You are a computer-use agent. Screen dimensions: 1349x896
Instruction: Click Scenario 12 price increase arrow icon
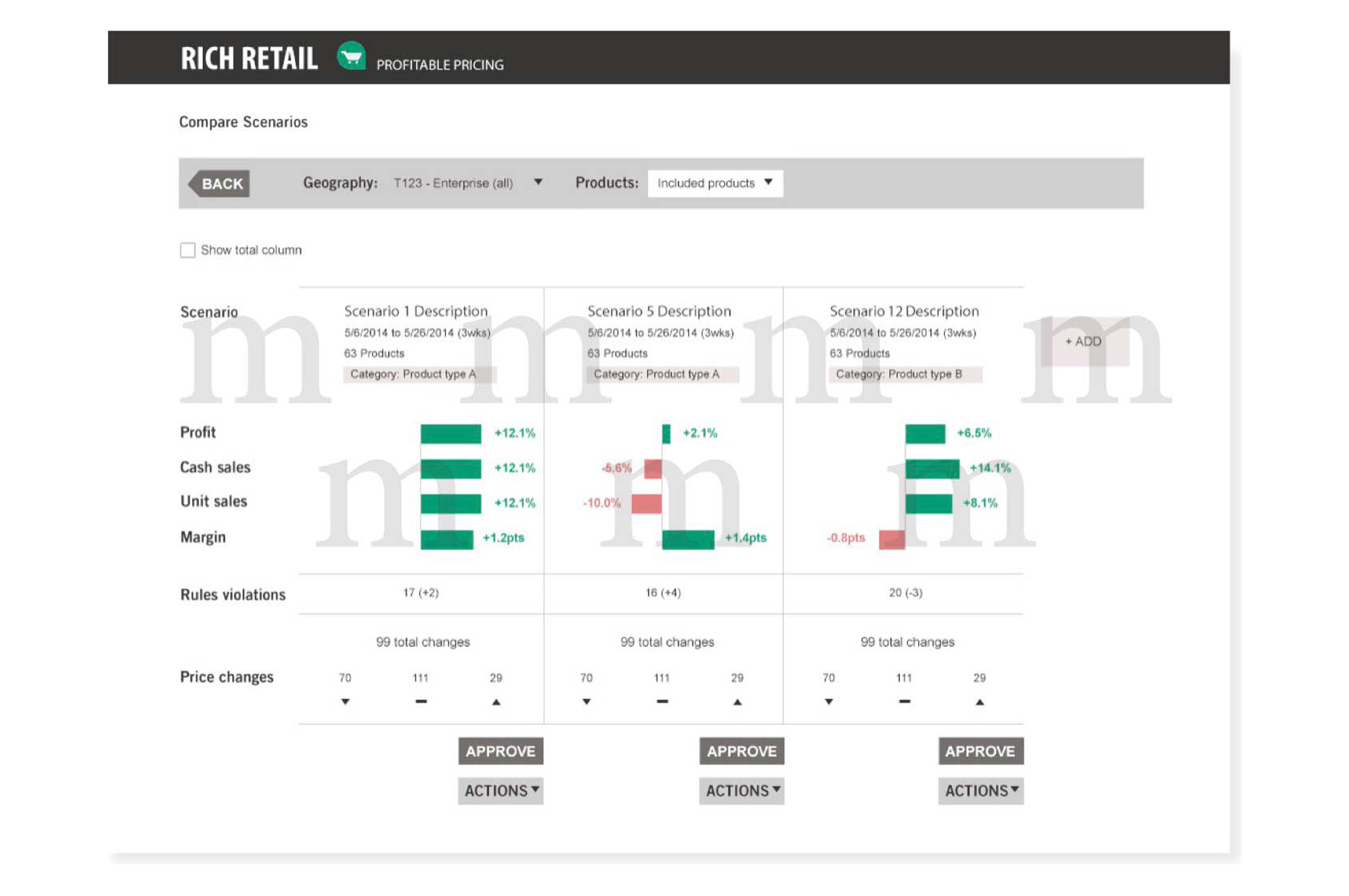click(x=980, y=701)
